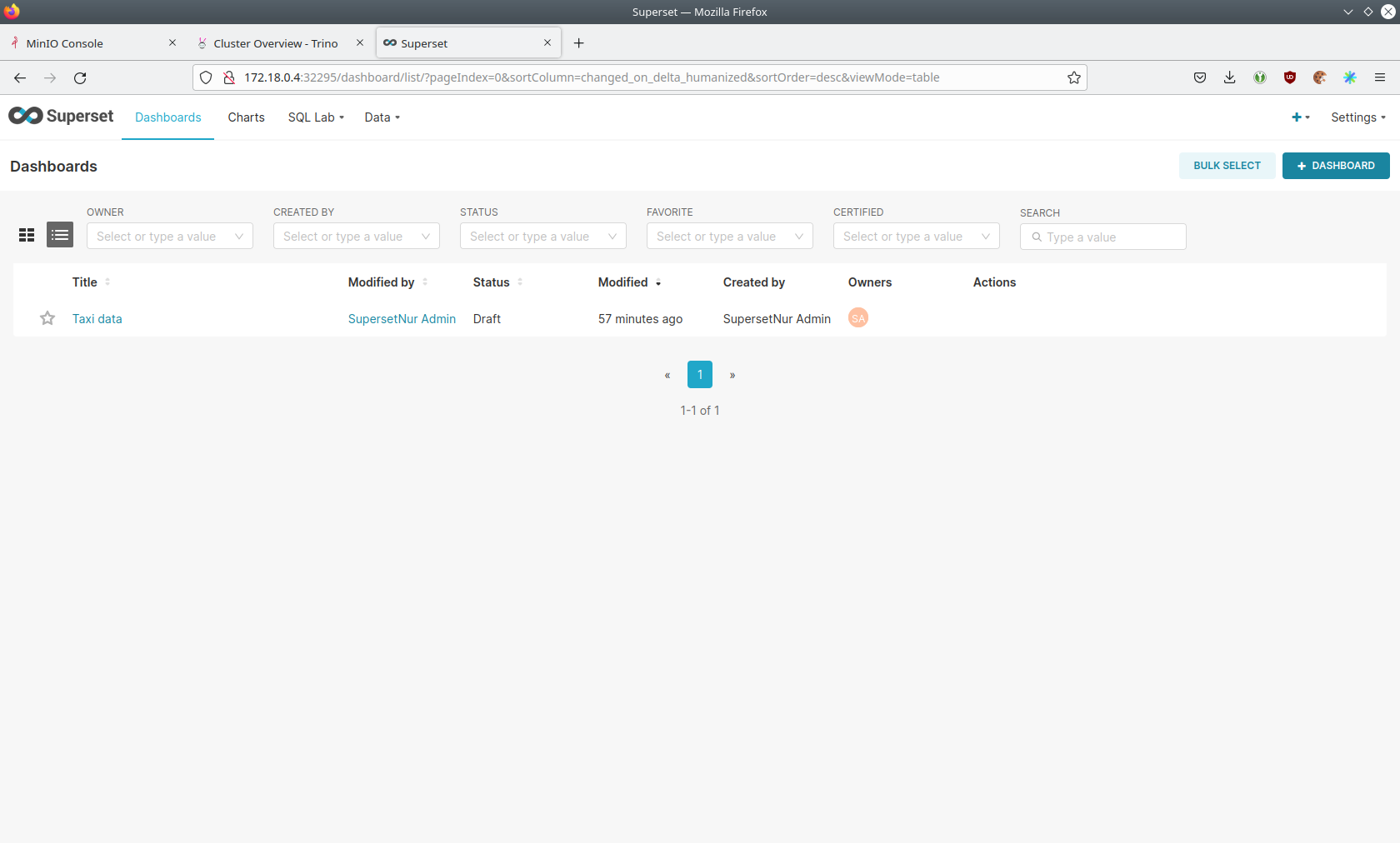Viewport: 1400px width, 843px height.
Task: Favorite the Taxi data dashboard star
Action: click(47, 318)
